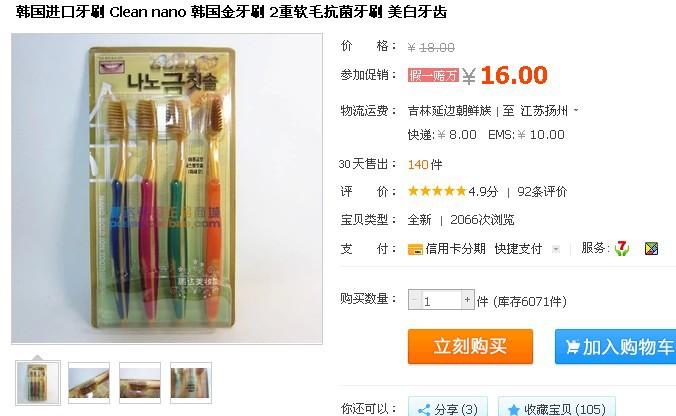Click the star icon in 收藏宝贝 button
Image resolution: width=676 pixels, height=416 pixels.
click(513, 409)
